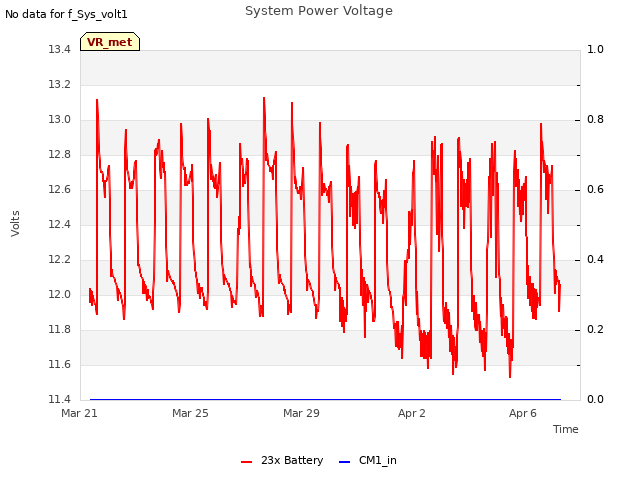Click the Time x-axis label
640x480 pixels.
[x=565, y=429]
